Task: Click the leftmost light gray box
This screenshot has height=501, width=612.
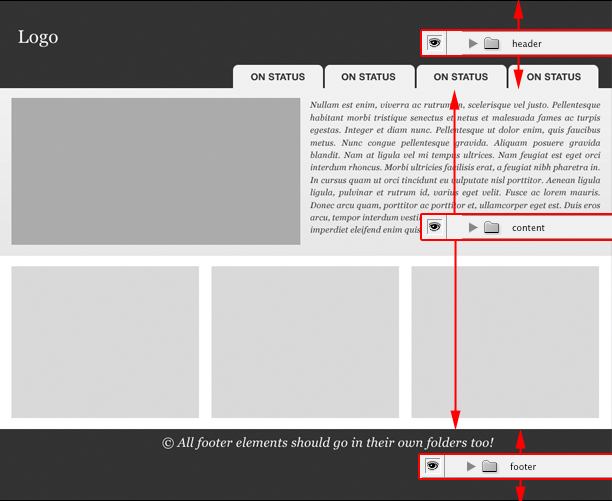Action: (105, 342)
